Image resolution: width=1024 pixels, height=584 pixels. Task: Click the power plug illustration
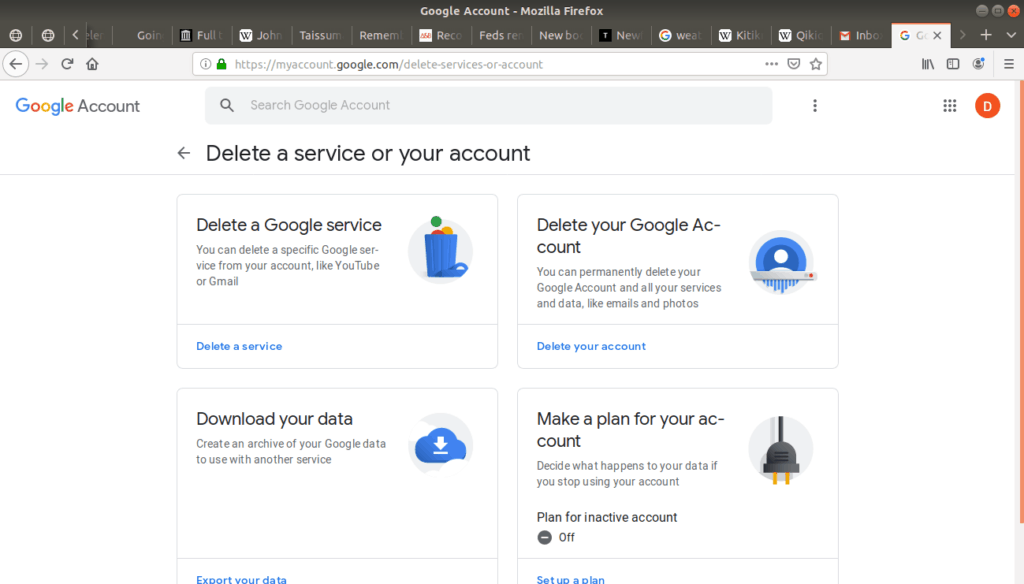[x=781, y=450]
